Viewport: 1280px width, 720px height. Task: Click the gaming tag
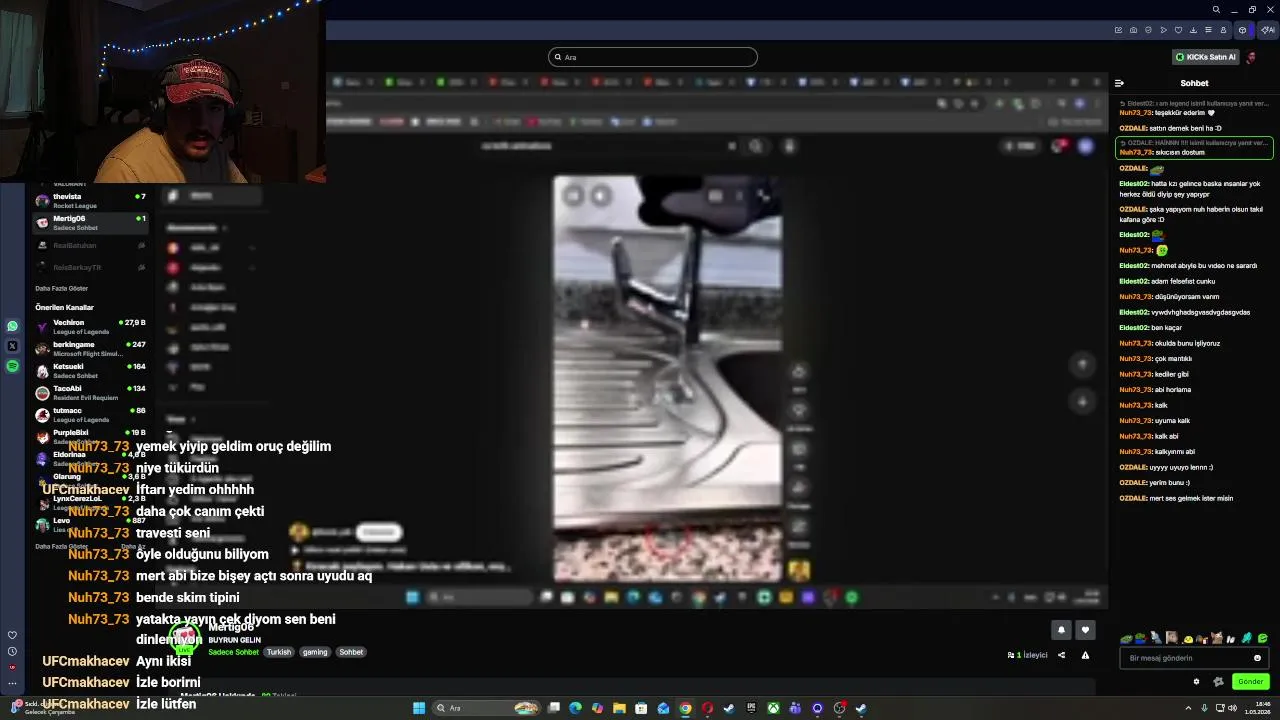point(315,652)
